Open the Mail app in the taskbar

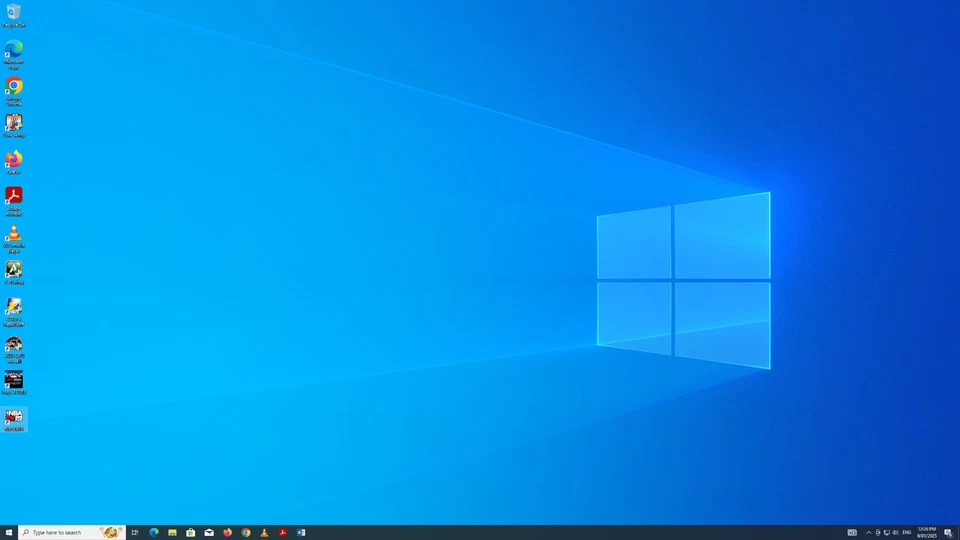[x=209, y=533]
